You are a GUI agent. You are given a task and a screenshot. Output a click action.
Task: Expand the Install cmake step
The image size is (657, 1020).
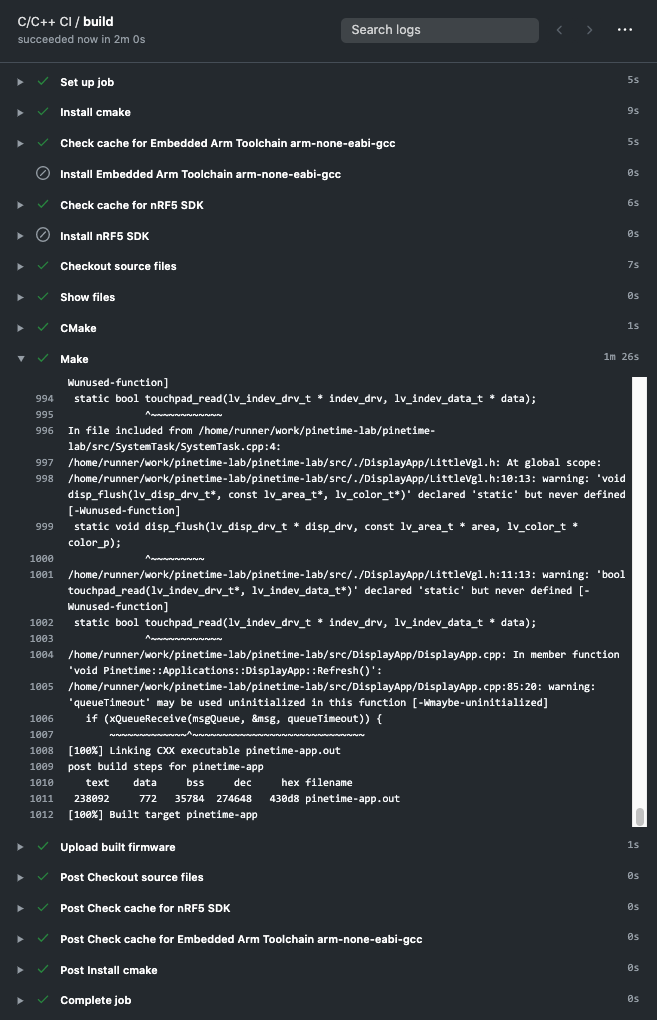(x=20, y=113)
